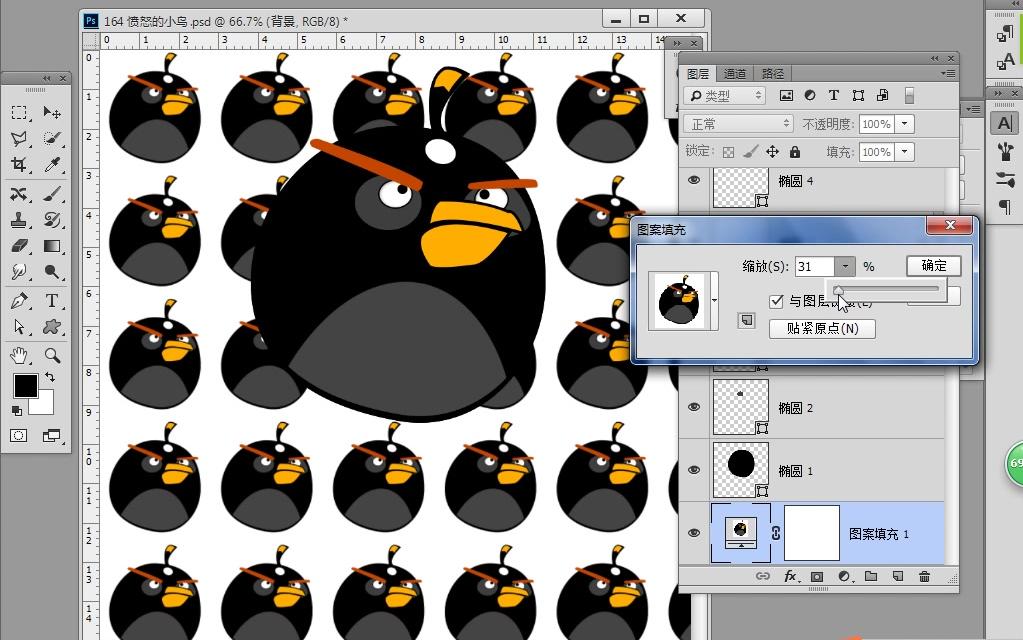This screenshot has width=1023, height=640.
Task: Open the pattern picker dropdown arrow
Action: (x=714, y=301)
